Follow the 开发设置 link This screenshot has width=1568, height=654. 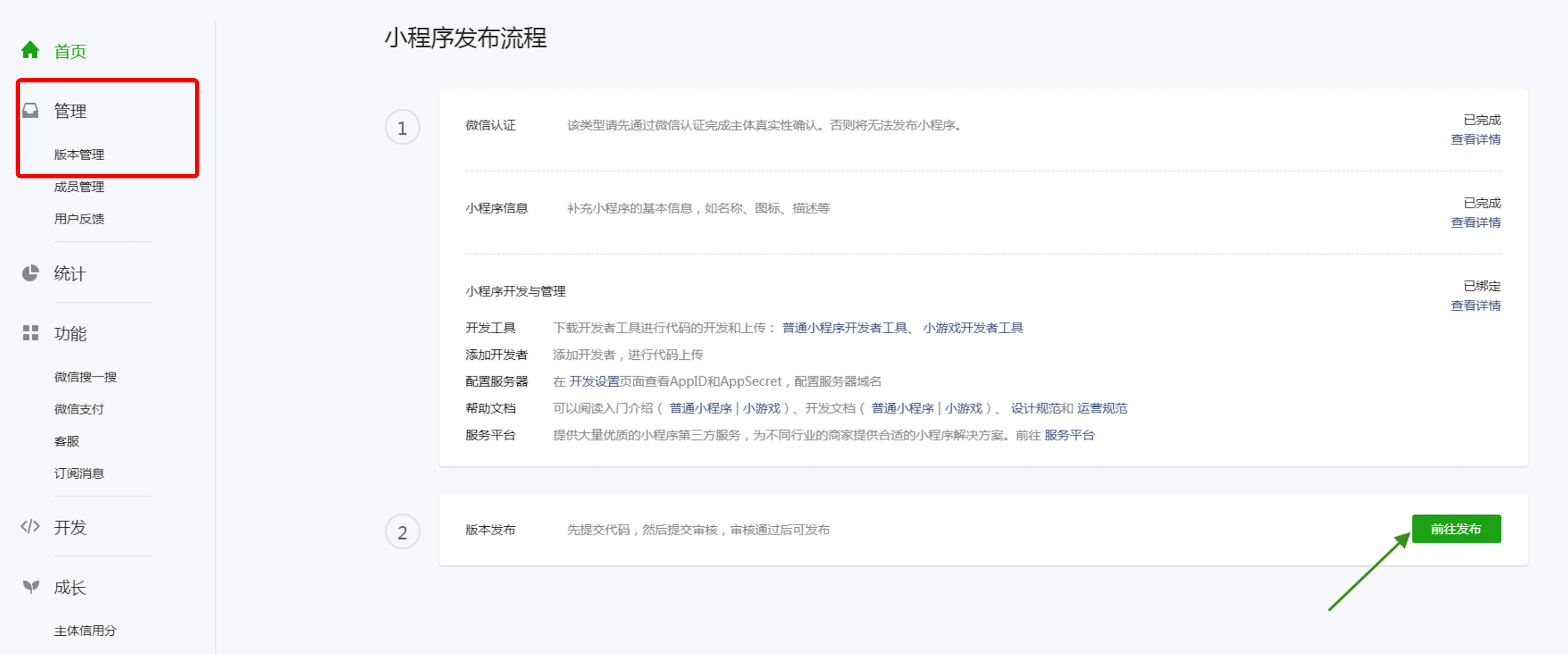[x=594, y=381]
